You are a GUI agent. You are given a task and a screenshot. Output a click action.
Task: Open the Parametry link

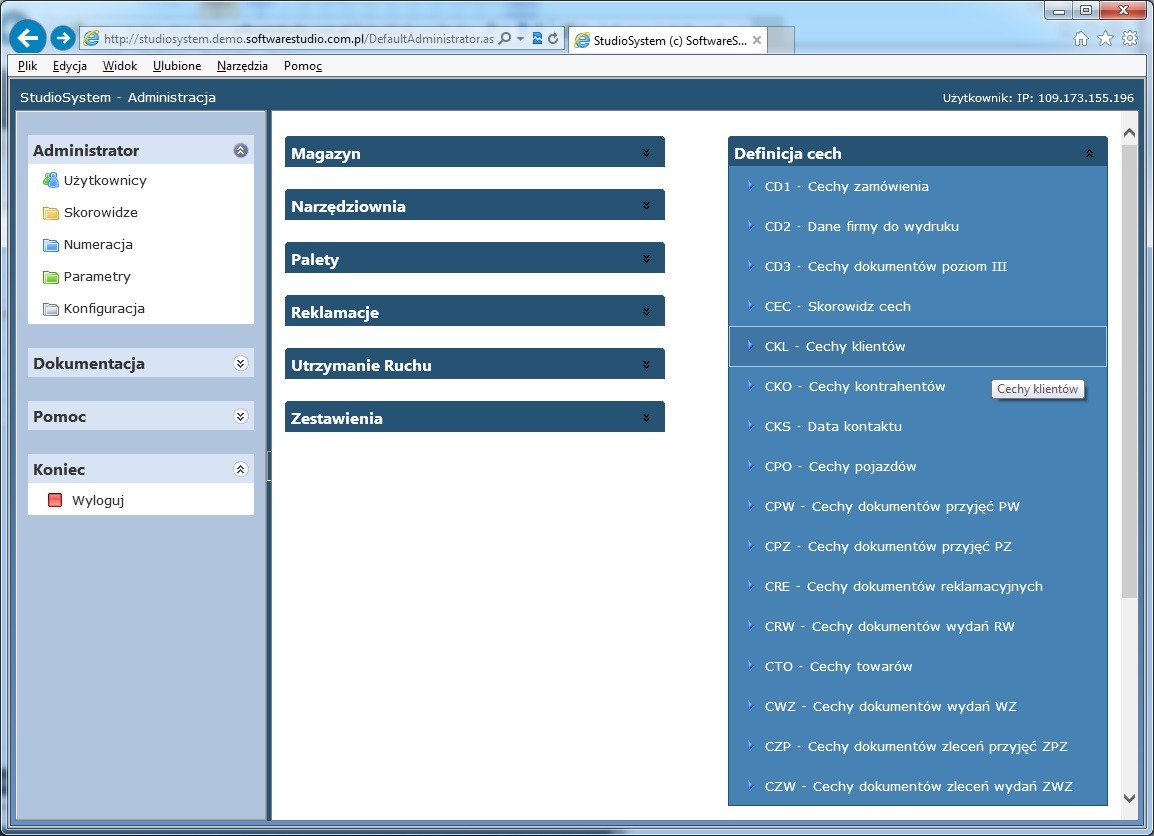click(97, 277)
